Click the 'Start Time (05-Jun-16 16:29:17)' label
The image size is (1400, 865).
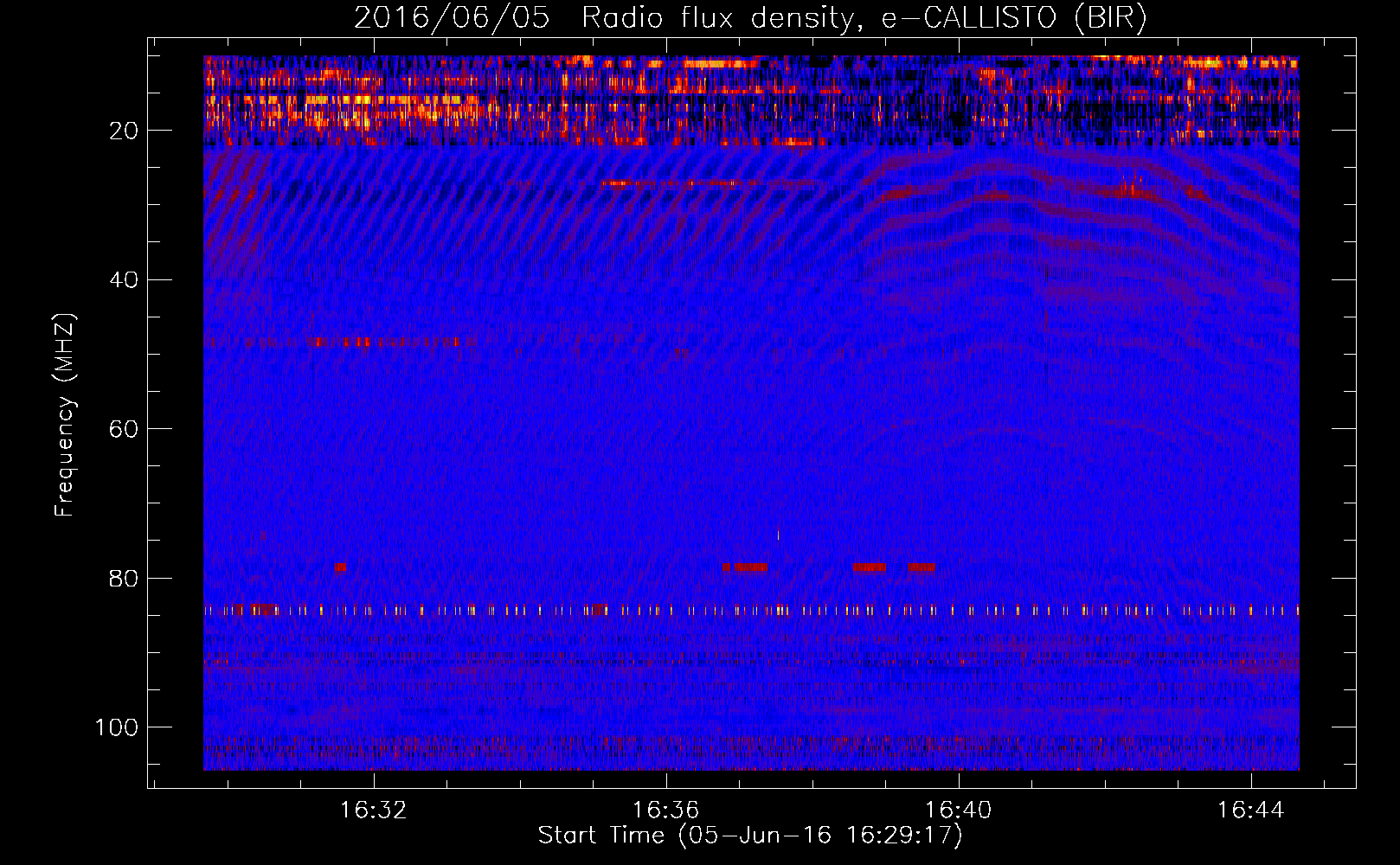coord(750,836)
